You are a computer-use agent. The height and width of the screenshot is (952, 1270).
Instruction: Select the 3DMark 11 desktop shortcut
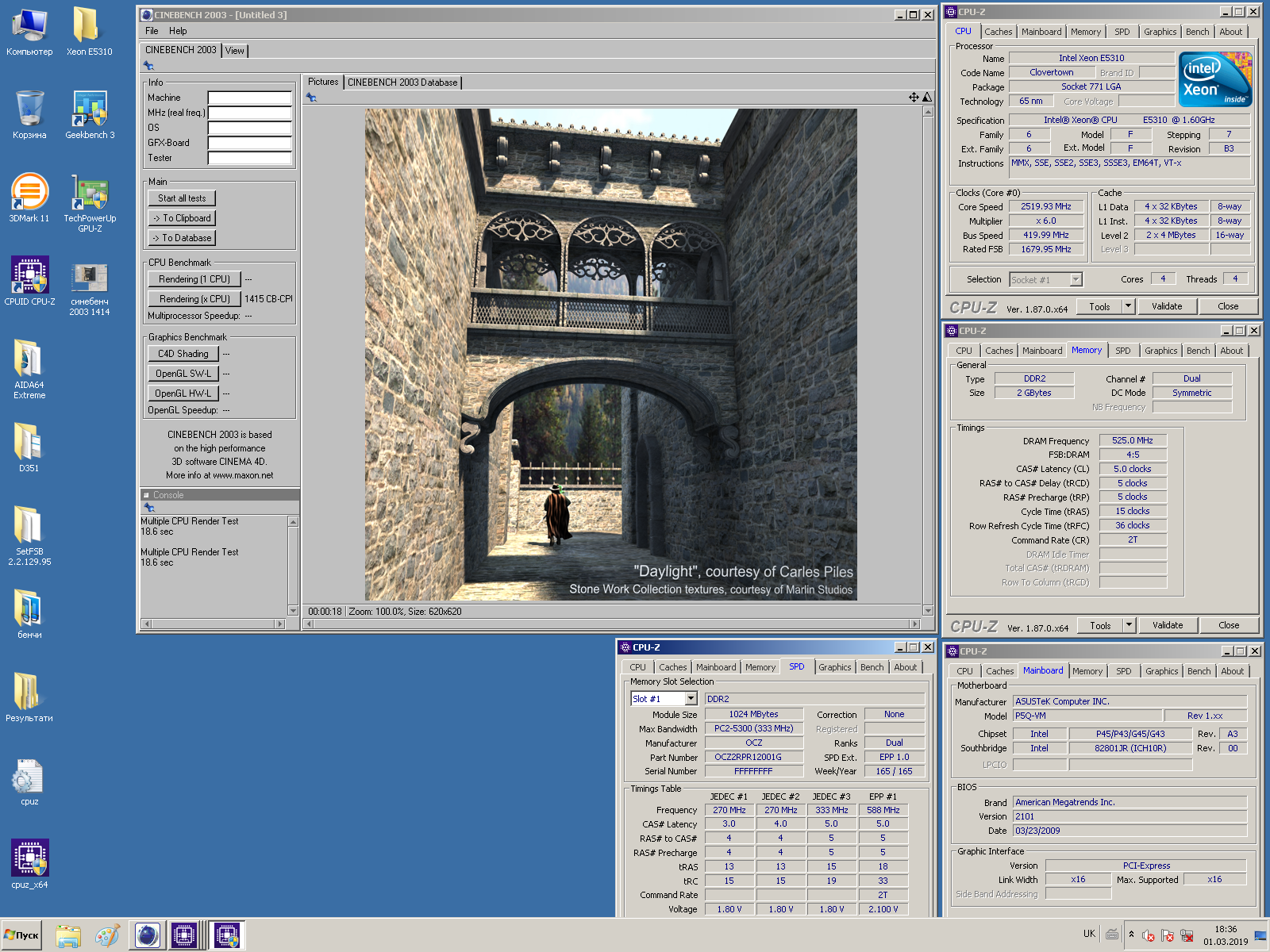(x=29, y=199)
